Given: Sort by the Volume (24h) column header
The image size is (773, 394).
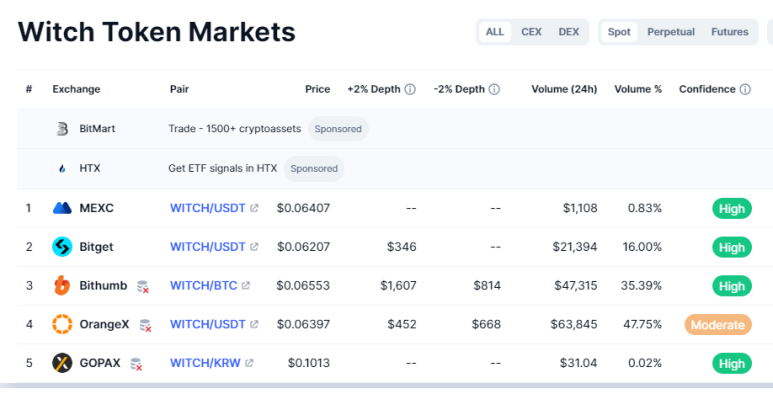Looking at the screenshot, I should point(564,89).
